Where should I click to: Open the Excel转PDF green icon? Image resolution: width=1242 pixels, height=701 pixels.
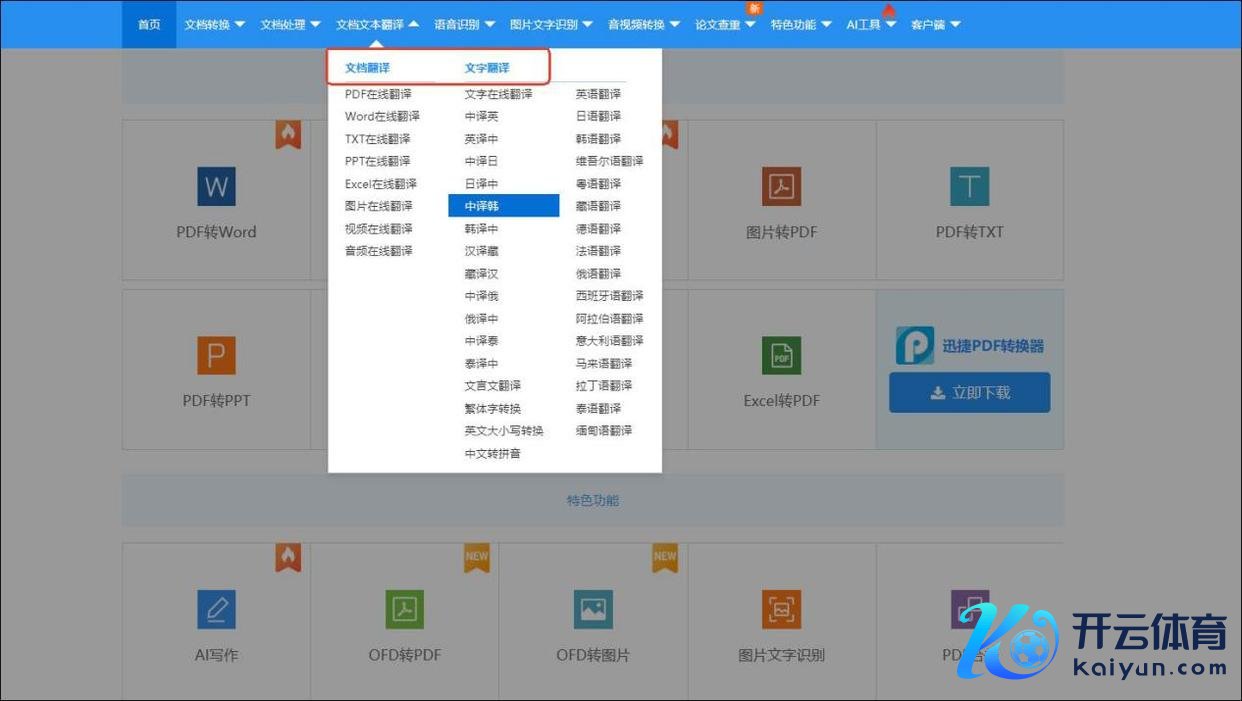point(781,356)
